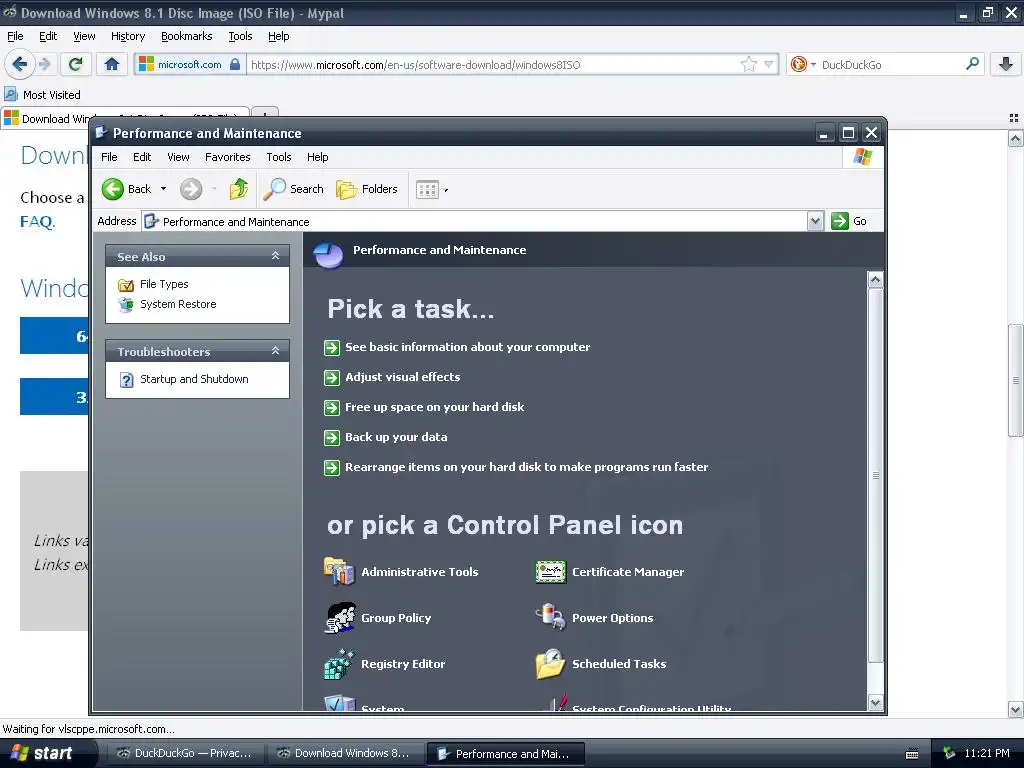Open the History menu in Mypal
Viewport: 1024px width, 768px height.
128,37
